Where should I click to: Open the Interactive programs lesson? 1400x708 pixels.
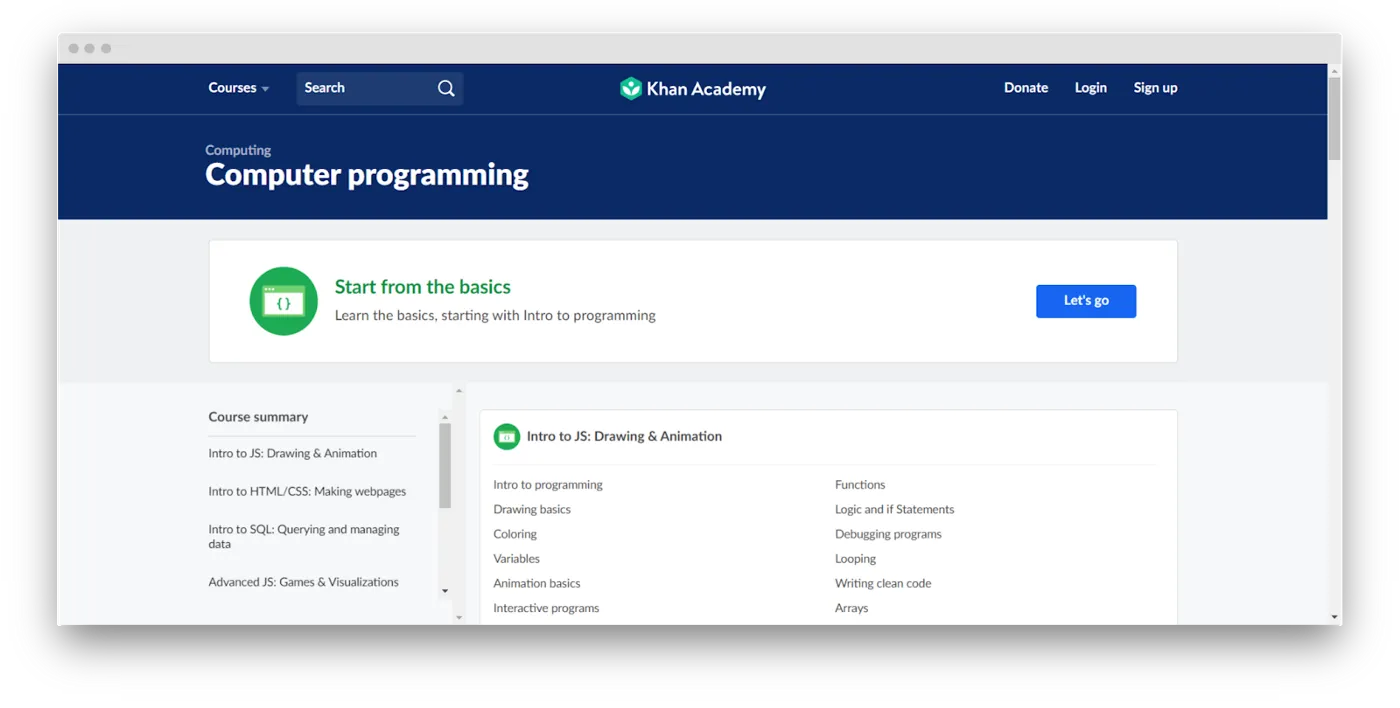pos(546,608)
